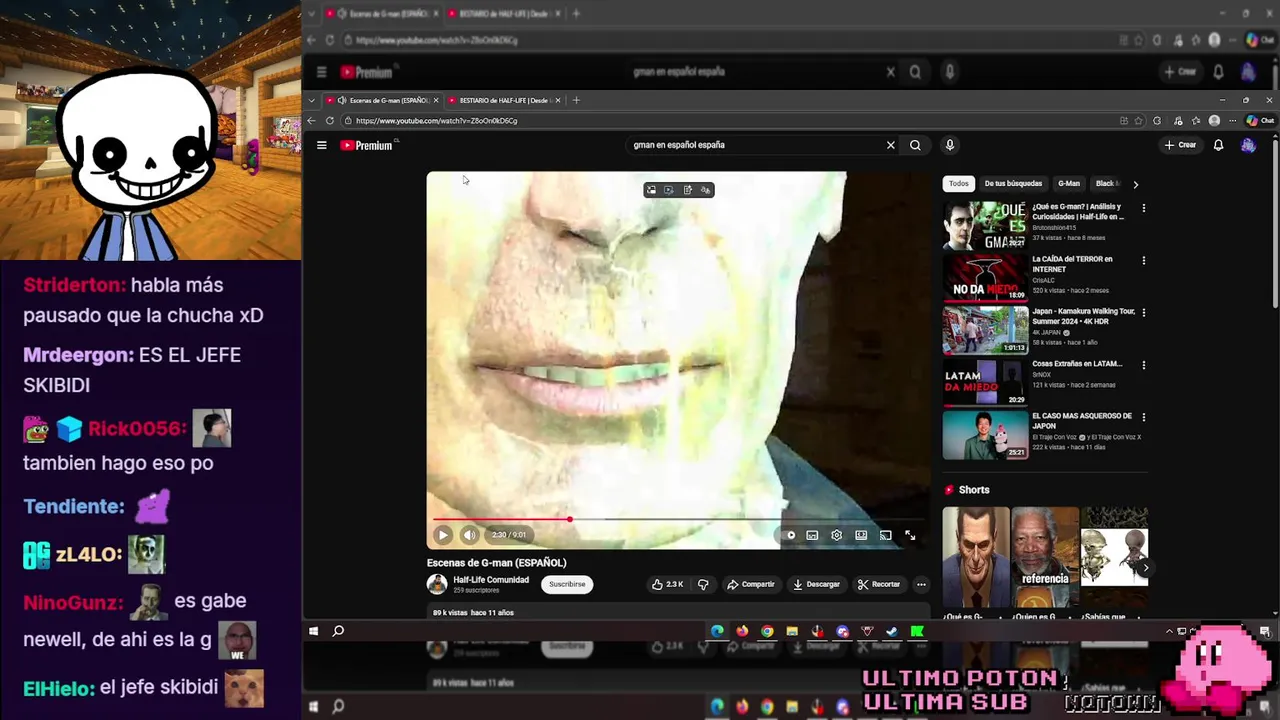This screenshot has width=1280, height=720.
Task: Click Descargar download button
Action: coord(816,584)
